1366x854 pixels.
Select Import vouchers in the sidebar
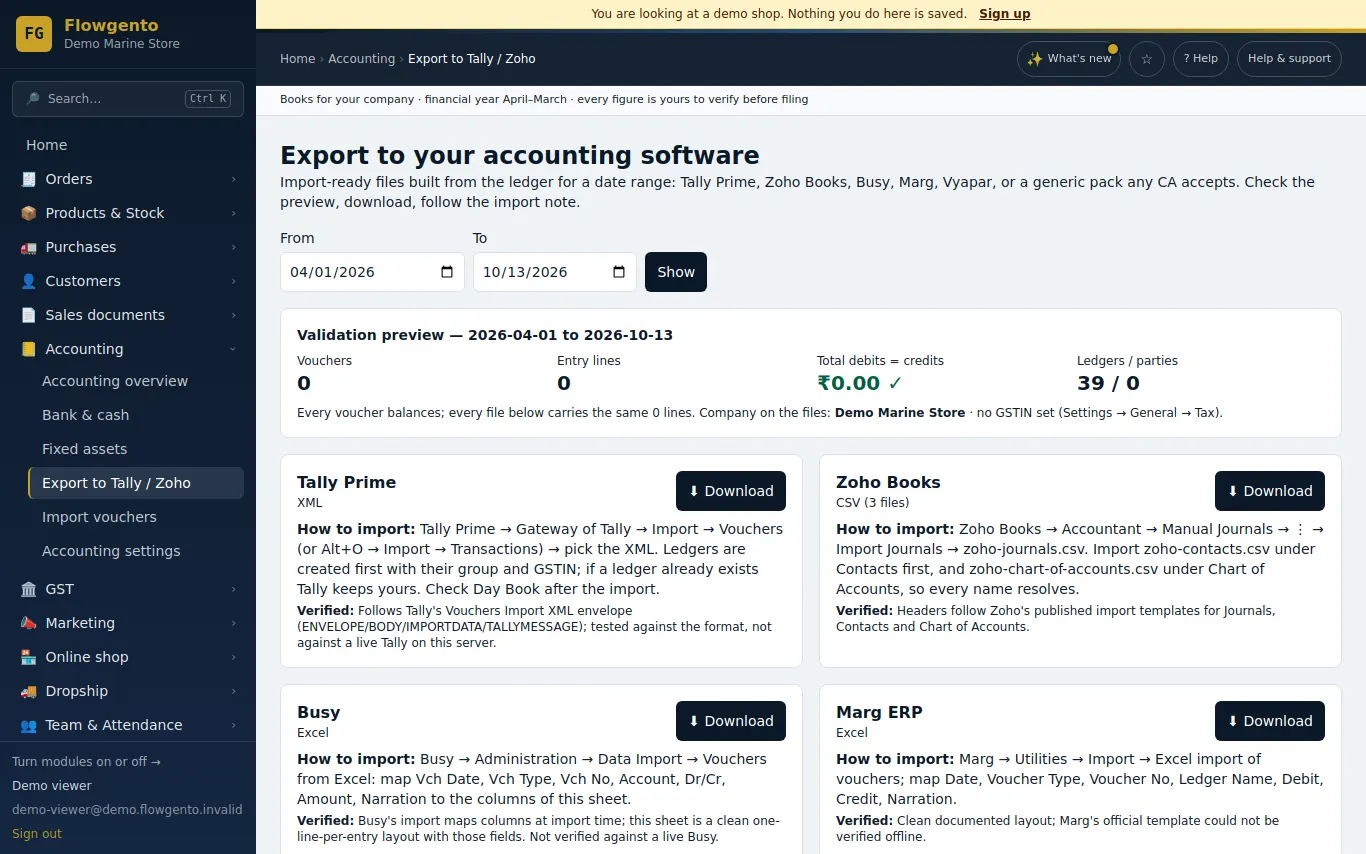pos(136,517)
